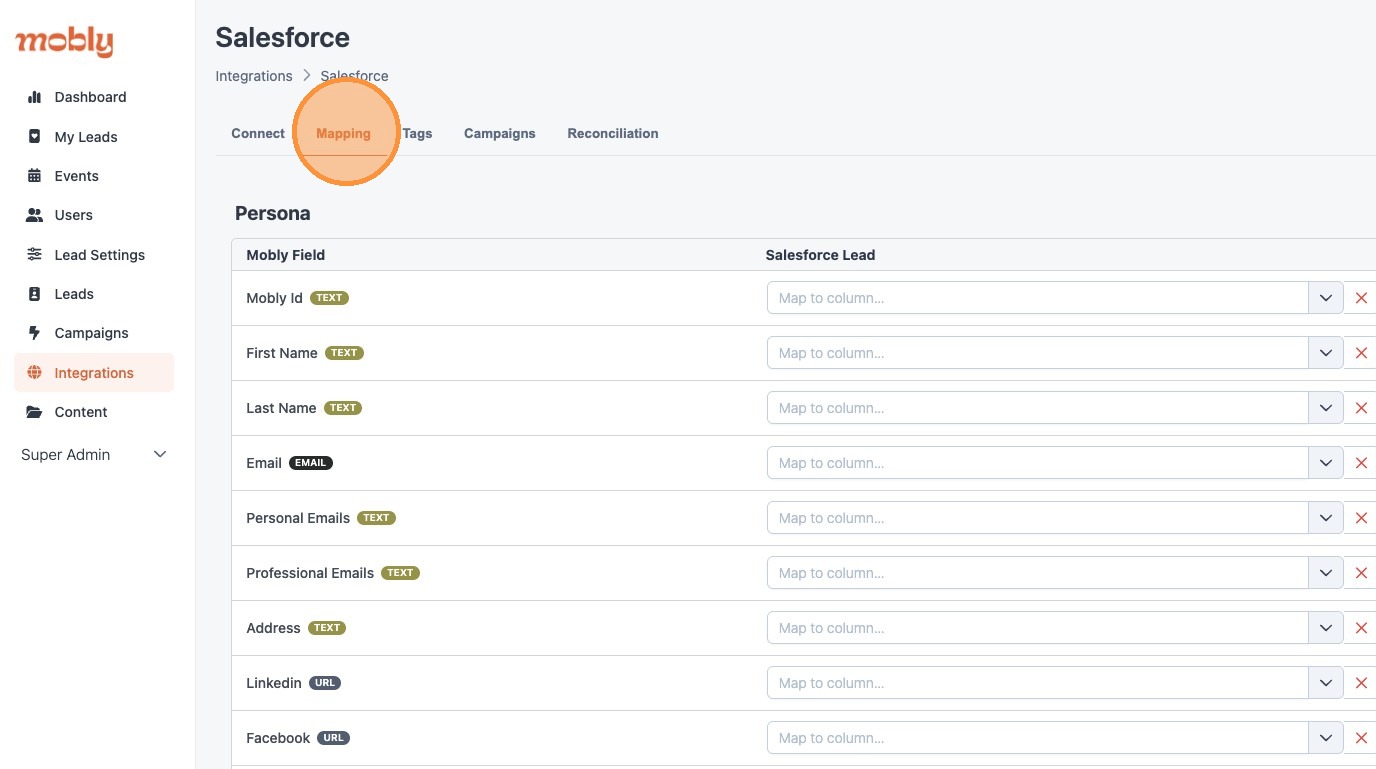Click the Users people icon
Viewport: 1376px width, 769px height.
[34, 215]
